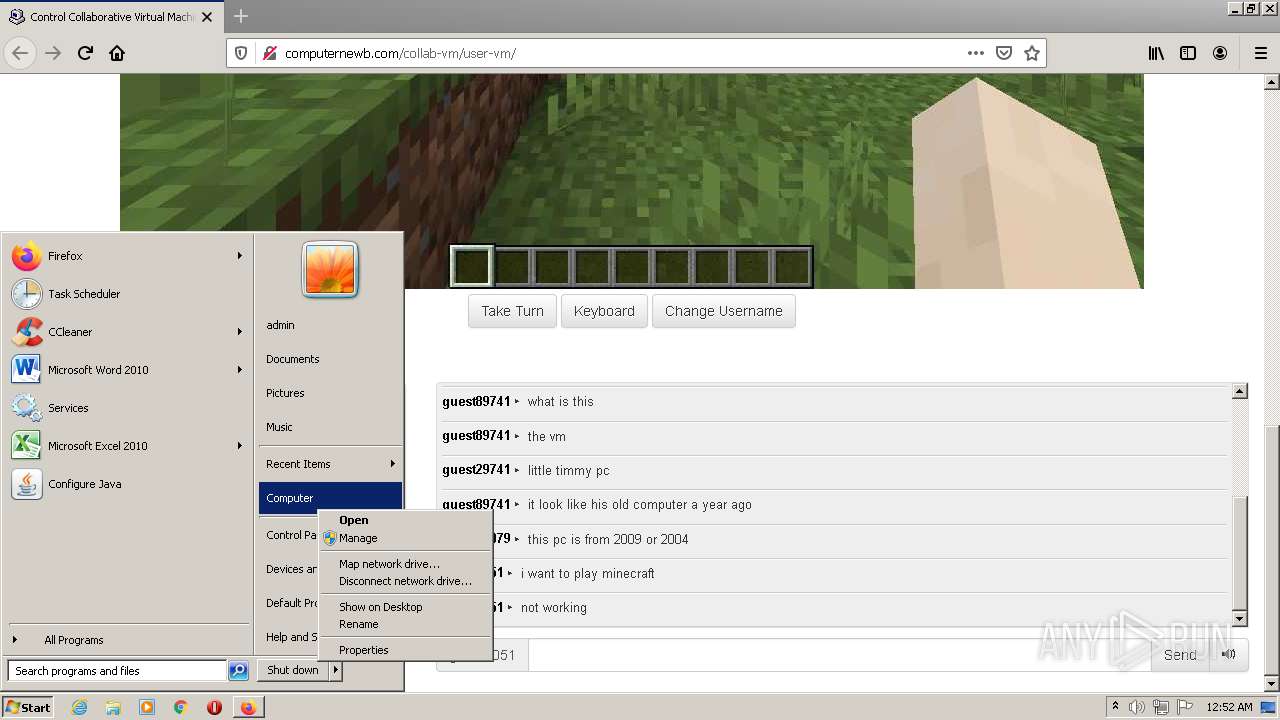Open Shut down options arrow
Image resolution: width=1280 pixels, height=720 pixels.
(336, 670)
